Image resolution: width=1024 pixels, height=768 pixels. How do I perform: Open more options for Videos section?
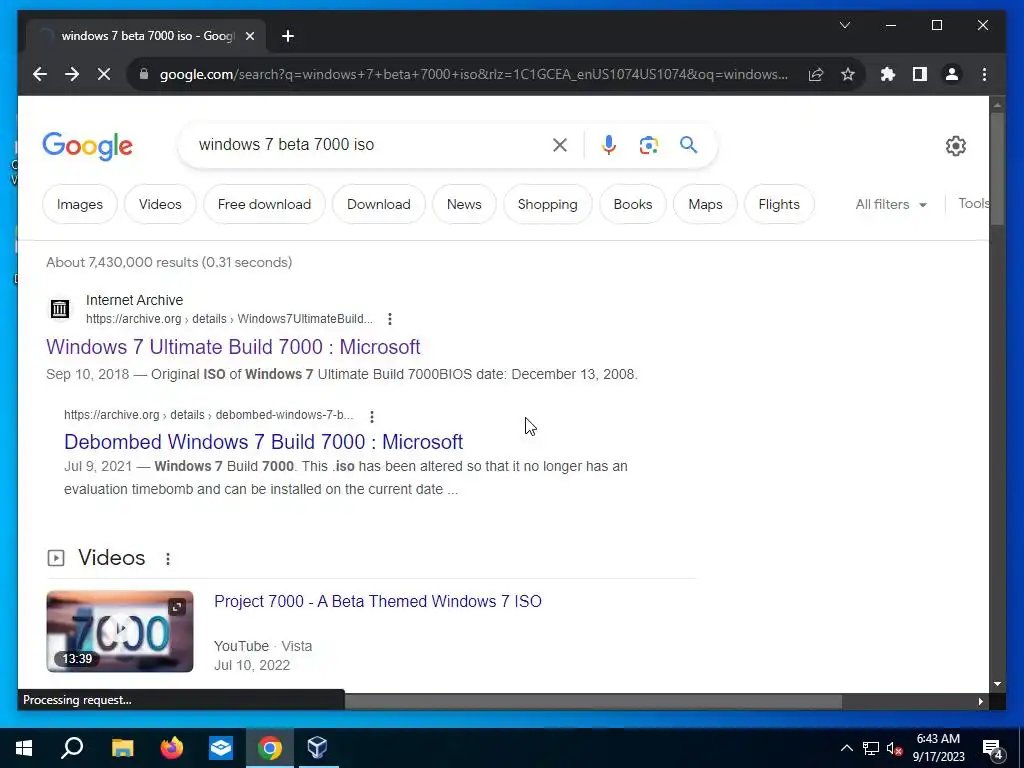pyautogui.click(x=168, y=559)
